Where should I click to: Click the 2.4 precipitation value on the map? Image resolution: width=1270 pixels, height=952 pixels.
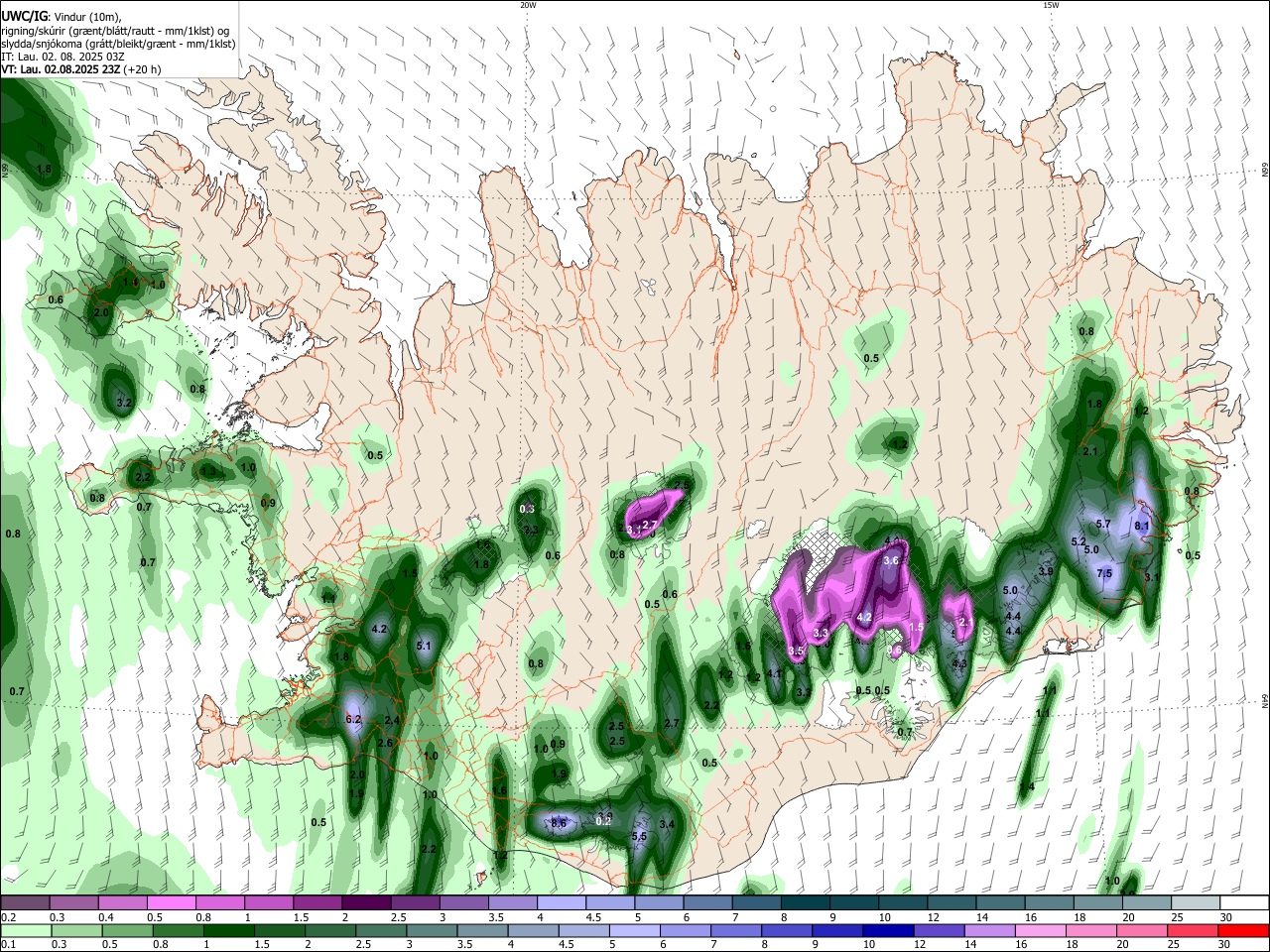tap(392, 720)
